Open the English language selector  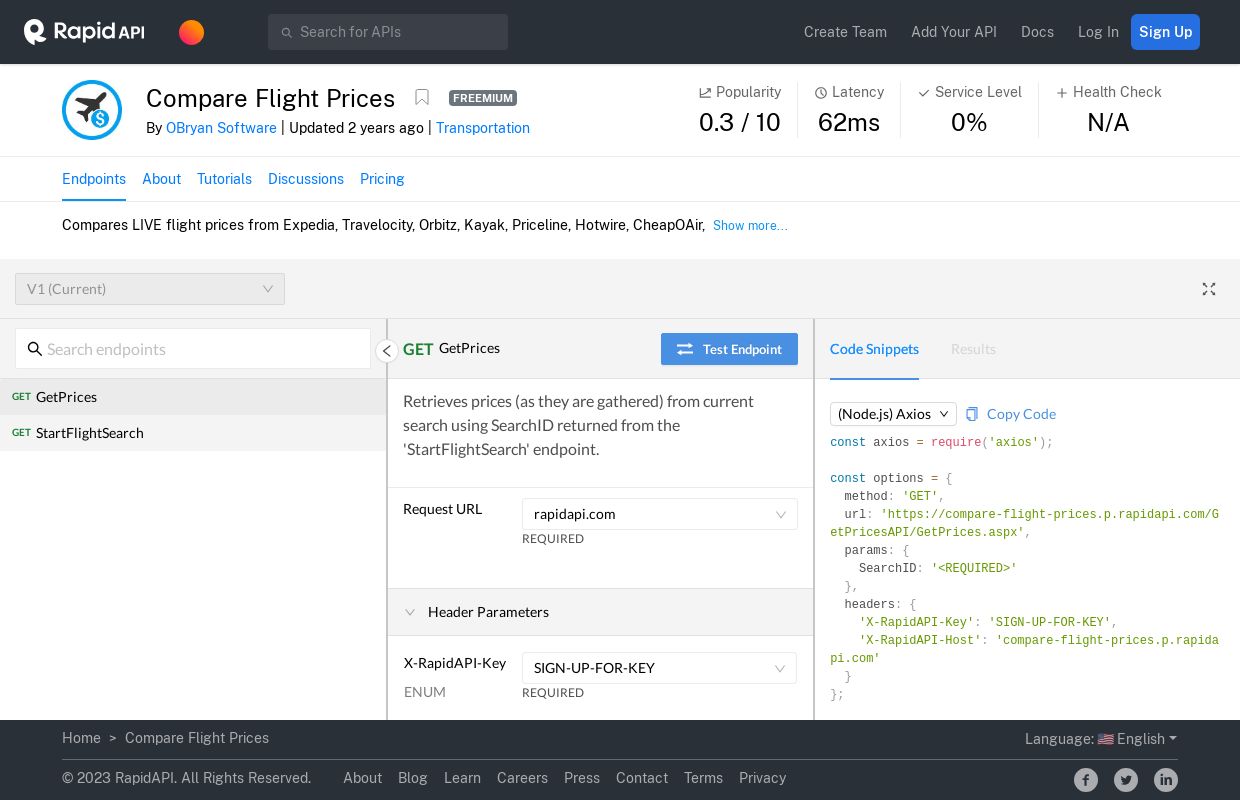click(x=1146, y=739)
